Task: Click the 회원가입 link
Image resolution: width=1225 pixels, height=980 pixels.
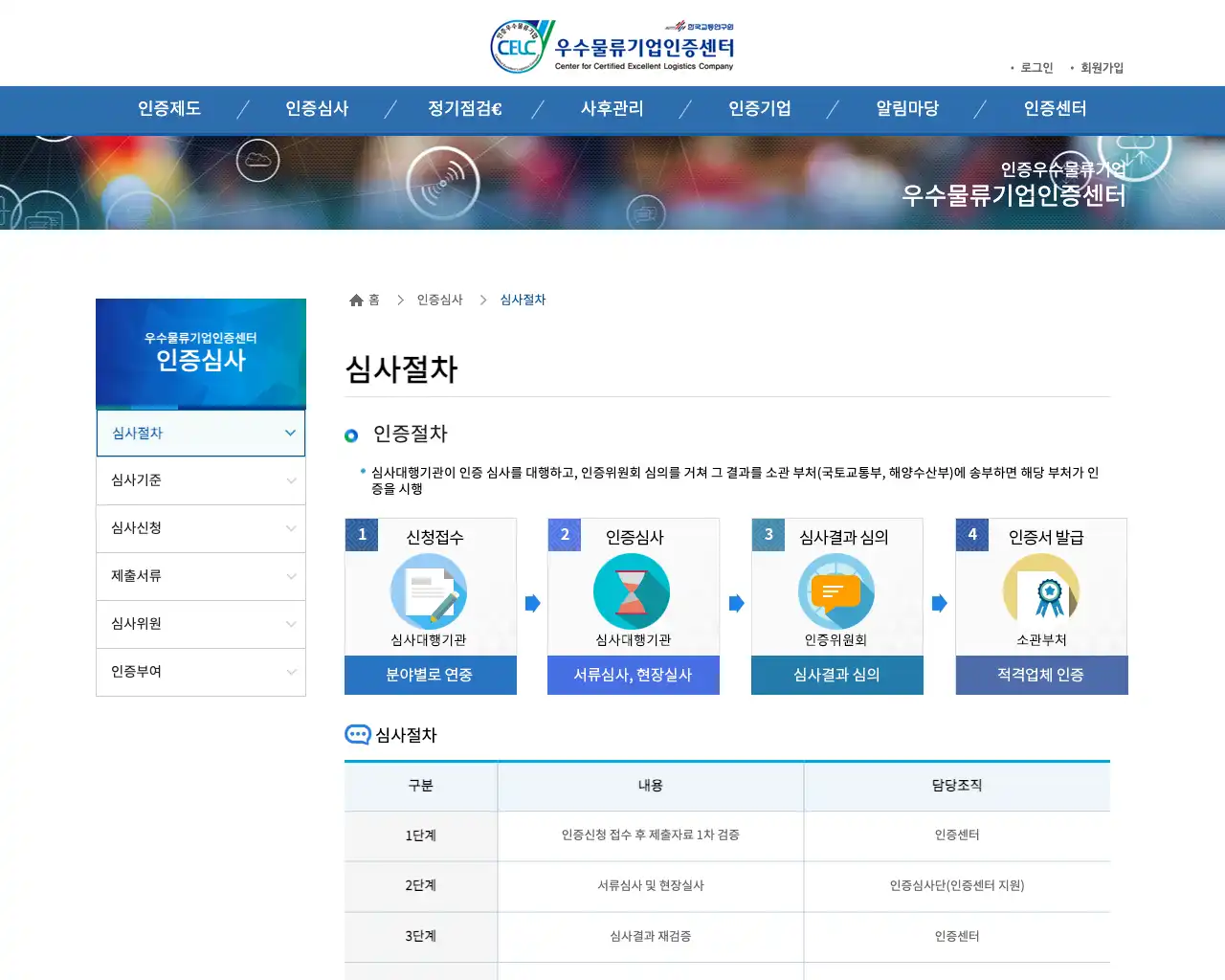Action: pyautogui.click(x=1102, y=68)
